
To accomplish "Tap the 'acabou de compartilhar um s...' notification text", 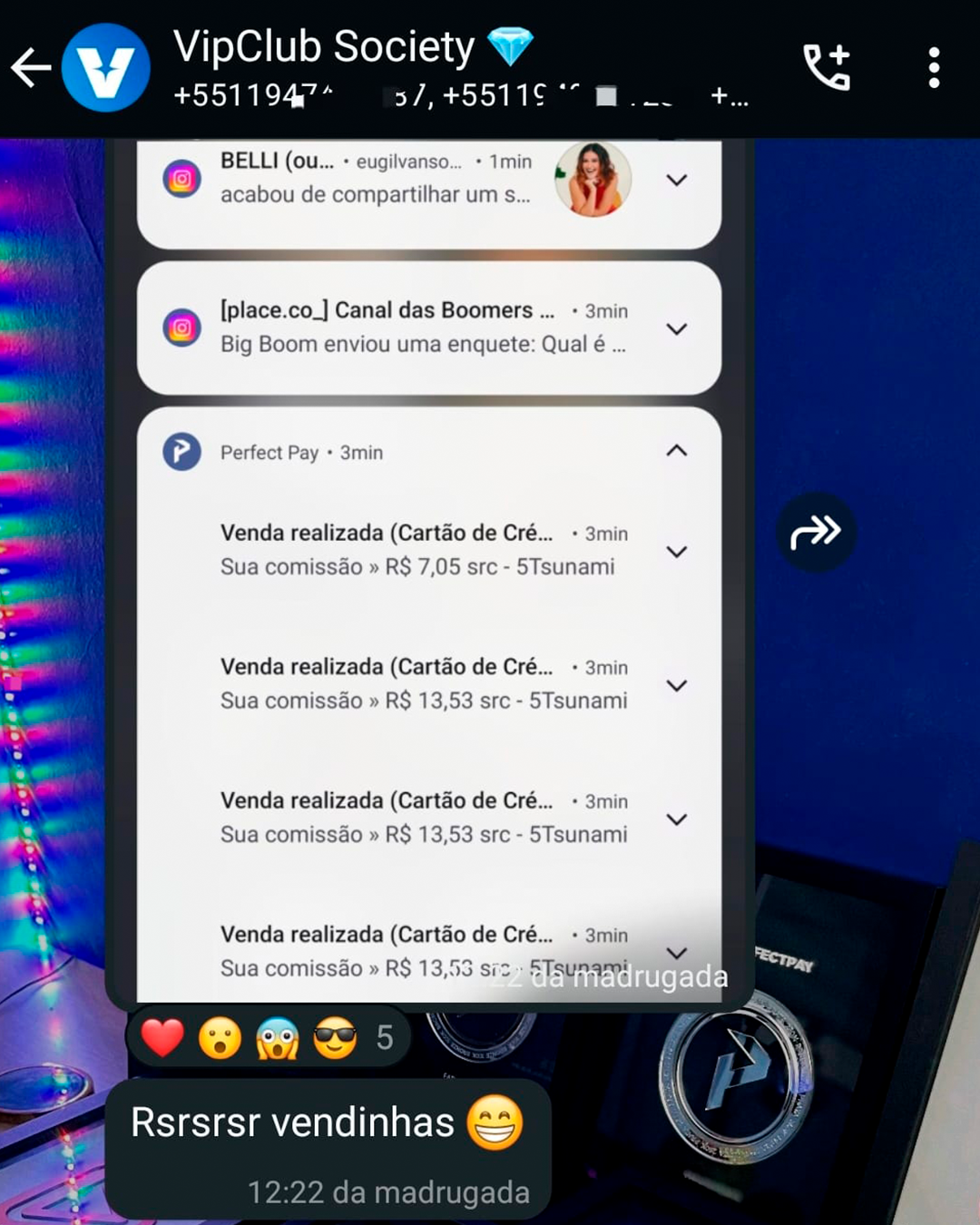I will (375, 194).
